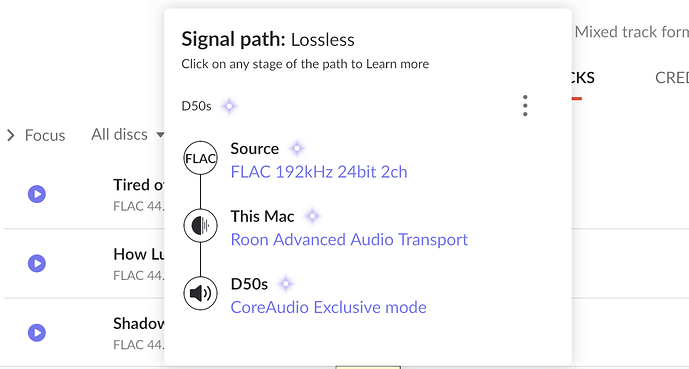689x369 pixels.
Task: Click the quality star next to Source
Action: [x=297, y=148]
